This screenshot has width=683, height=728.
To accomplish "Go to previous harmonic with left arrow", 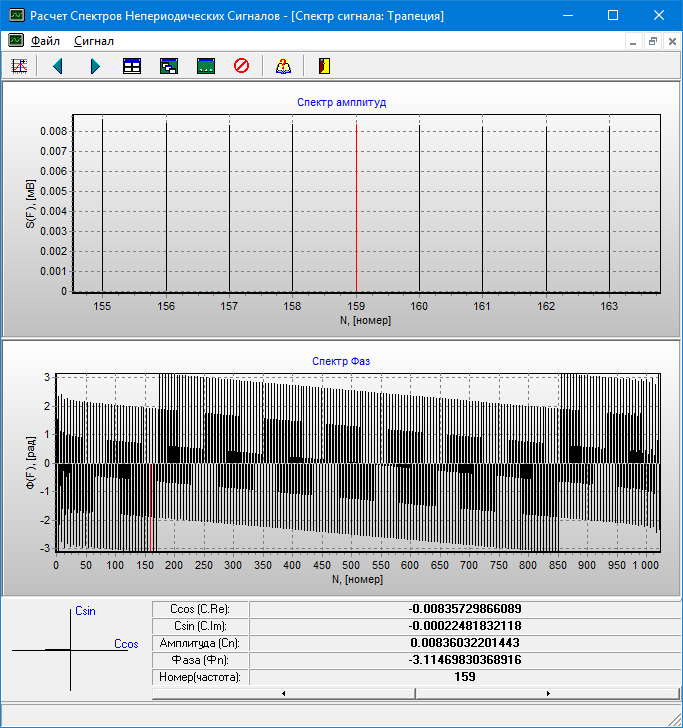I will [x=57, y=66].
